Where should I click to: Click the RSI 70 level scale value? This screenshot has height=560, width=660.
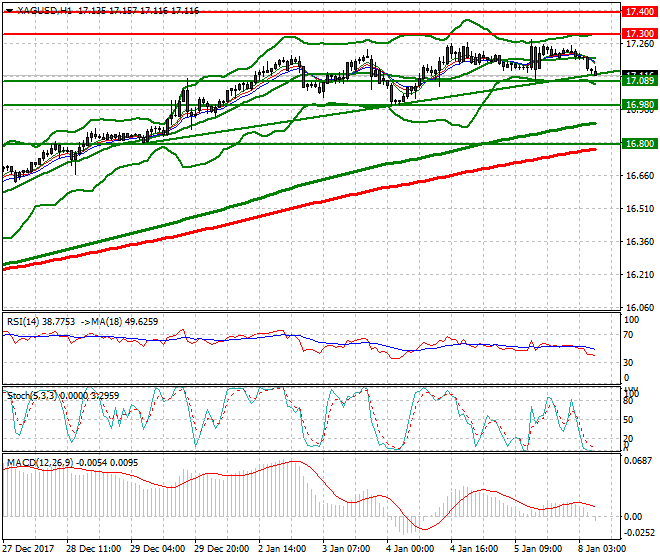pos(628,335)
